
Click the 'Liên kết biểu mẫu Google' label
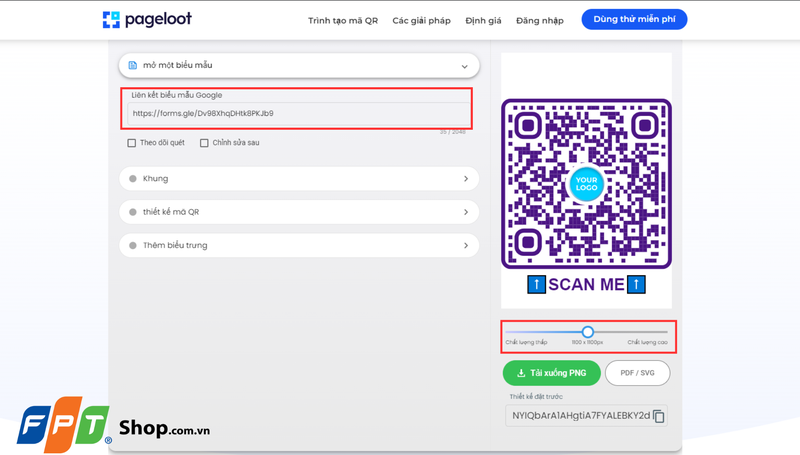(177, 95)
